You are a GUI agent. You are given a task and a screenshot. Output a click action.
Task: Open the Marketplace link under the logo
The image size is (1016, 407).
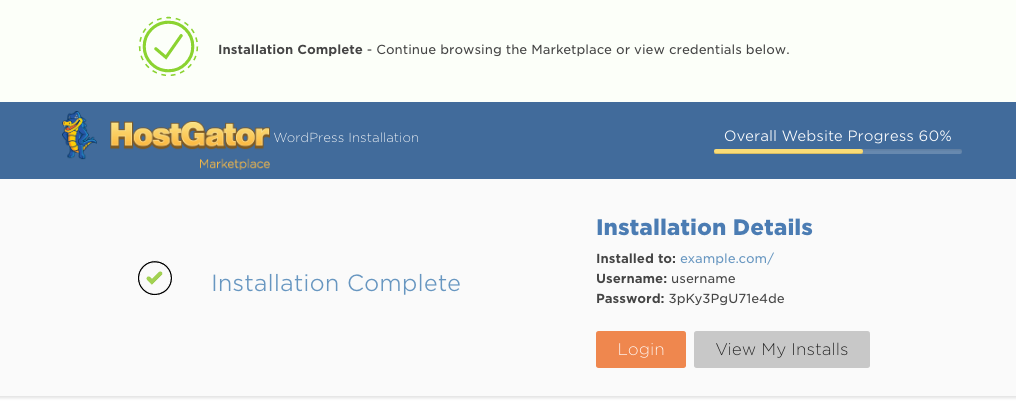(235, 164)
